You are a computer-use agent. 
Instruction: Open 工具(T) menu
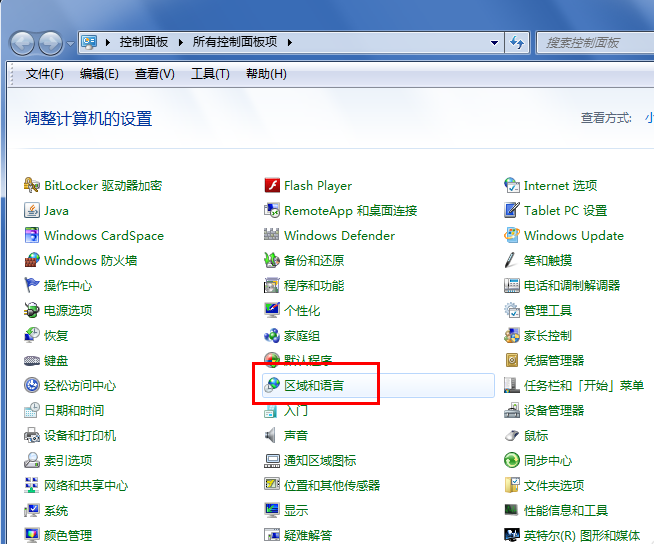click(x=210, y=74)
